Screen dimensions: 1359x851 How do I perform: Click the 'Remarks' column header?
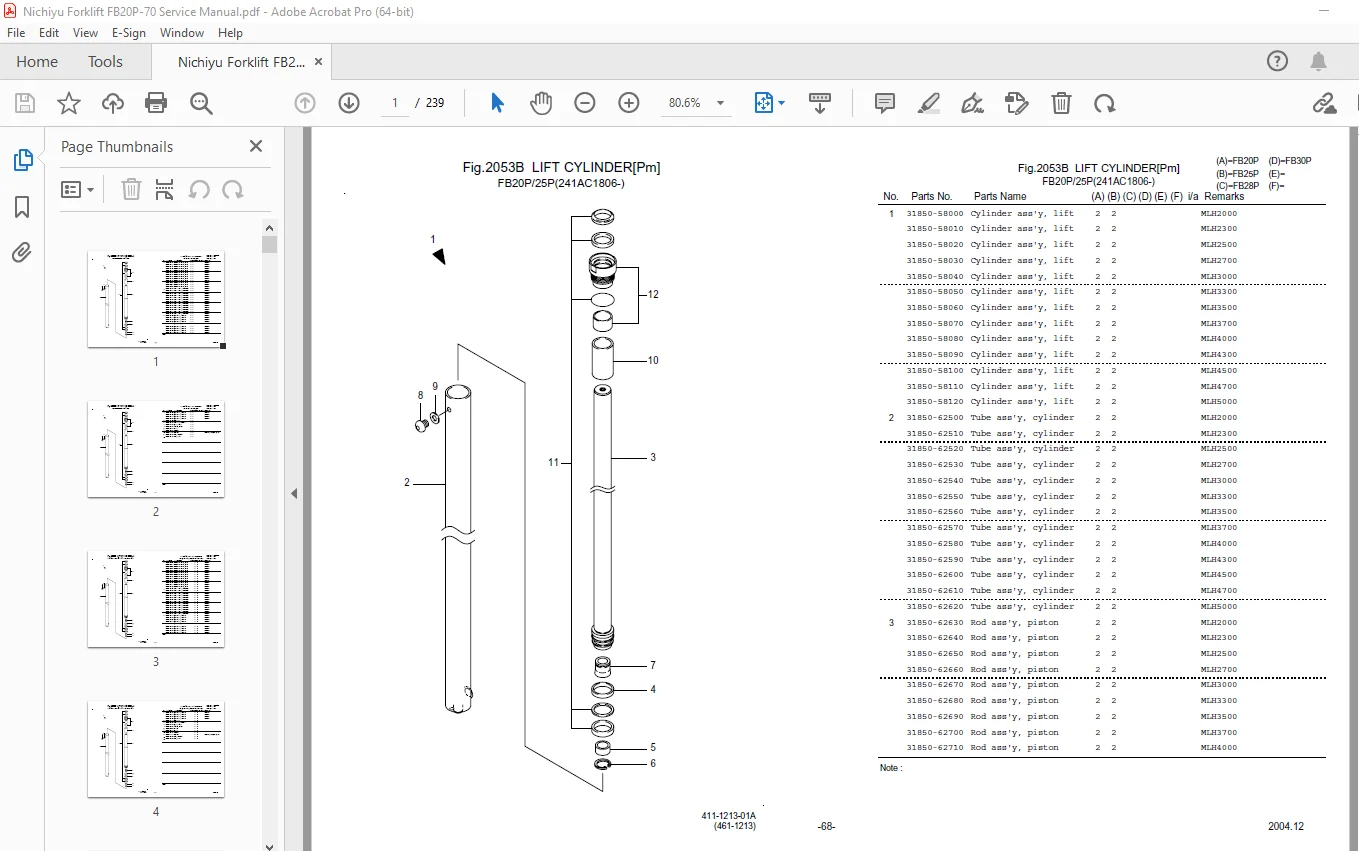(x=1224, y=197)
